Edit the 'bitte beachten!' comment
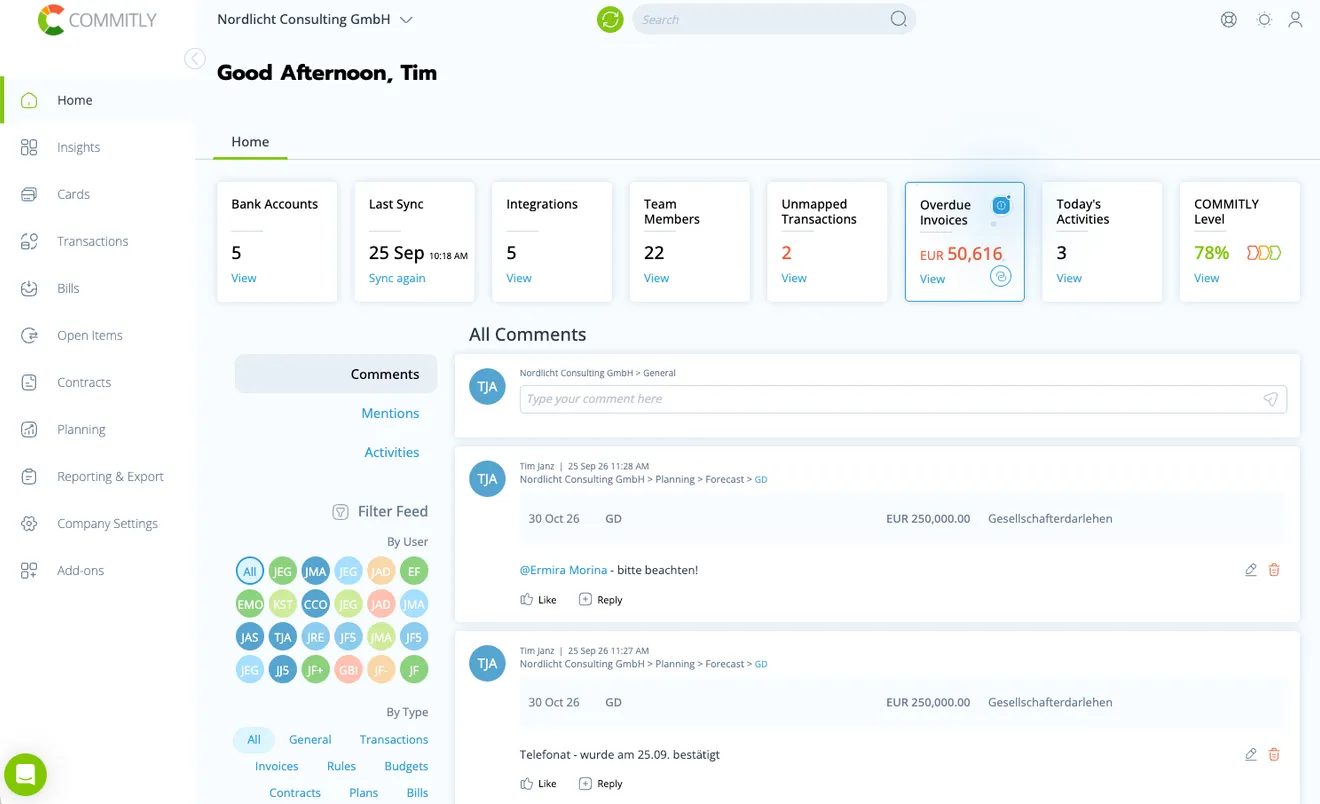Image resolution: width=1320 pixels, height=804 pixels. pyautogui.click(x=1251, y=570)
